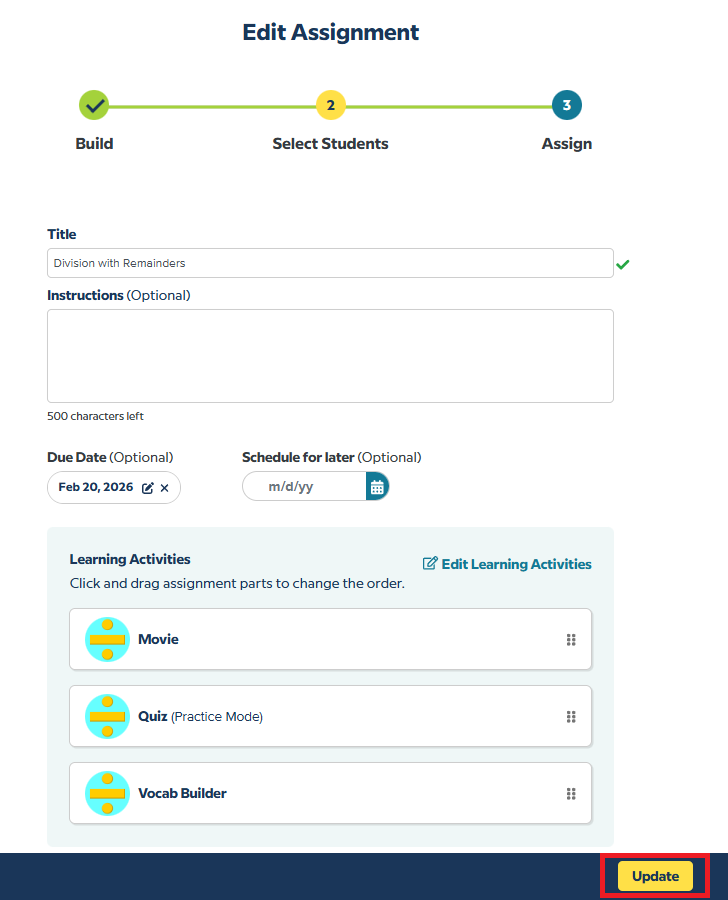Go to the Assign step

point(567,105)
